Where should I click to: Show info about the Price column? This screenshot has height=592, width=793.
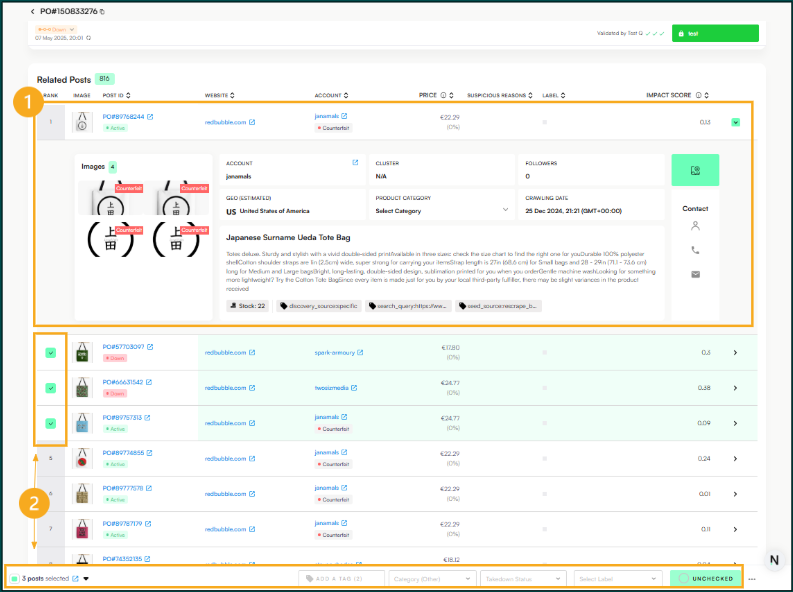pos(444,95)
